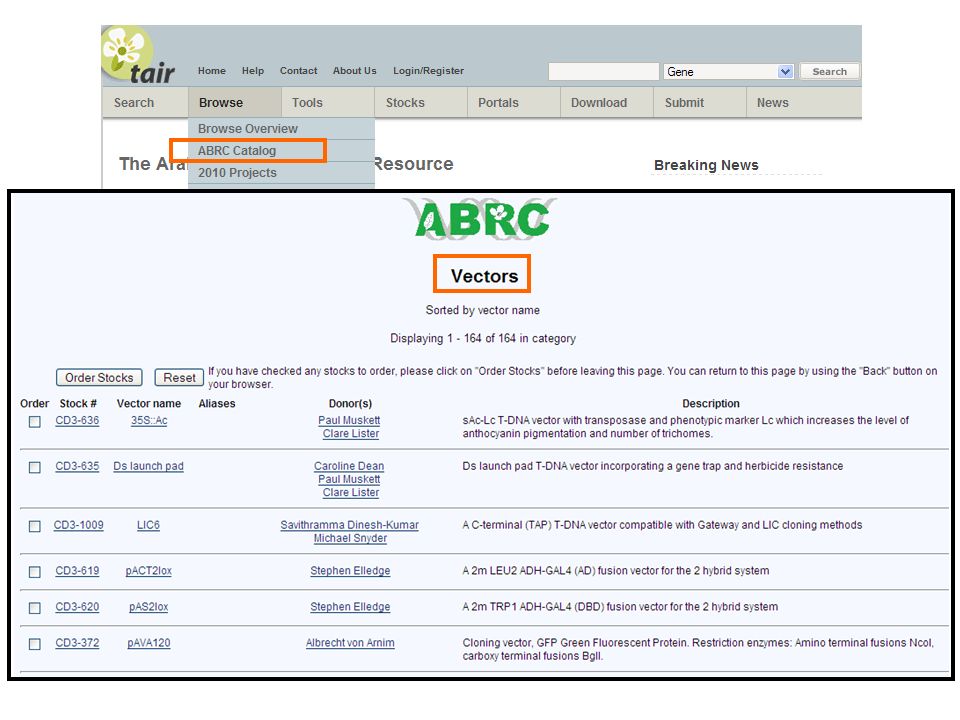Select 2010 Projects from the Browse menu
The image size is (960, 720).
coord(282,173)
